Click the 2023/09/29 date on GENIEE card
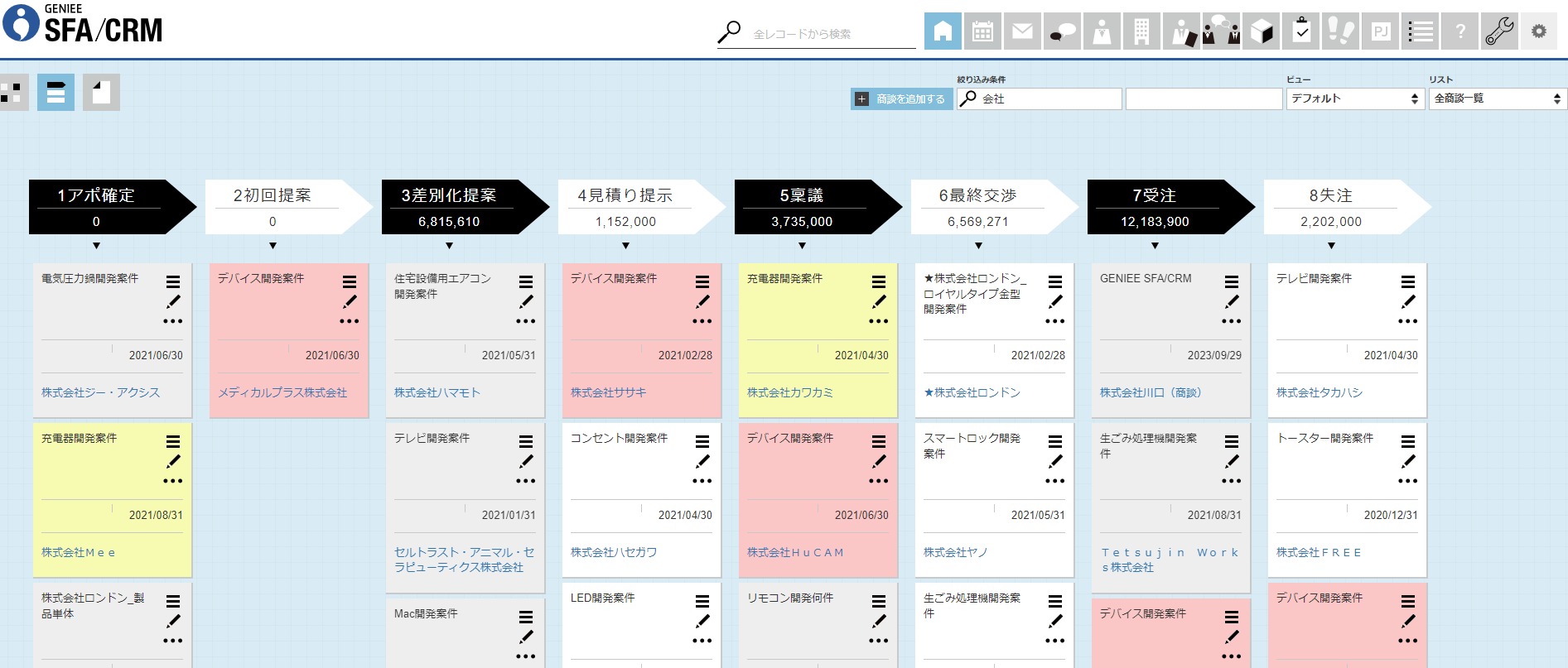Viewport: 1568px width, 668px height. click(1214, 355)
